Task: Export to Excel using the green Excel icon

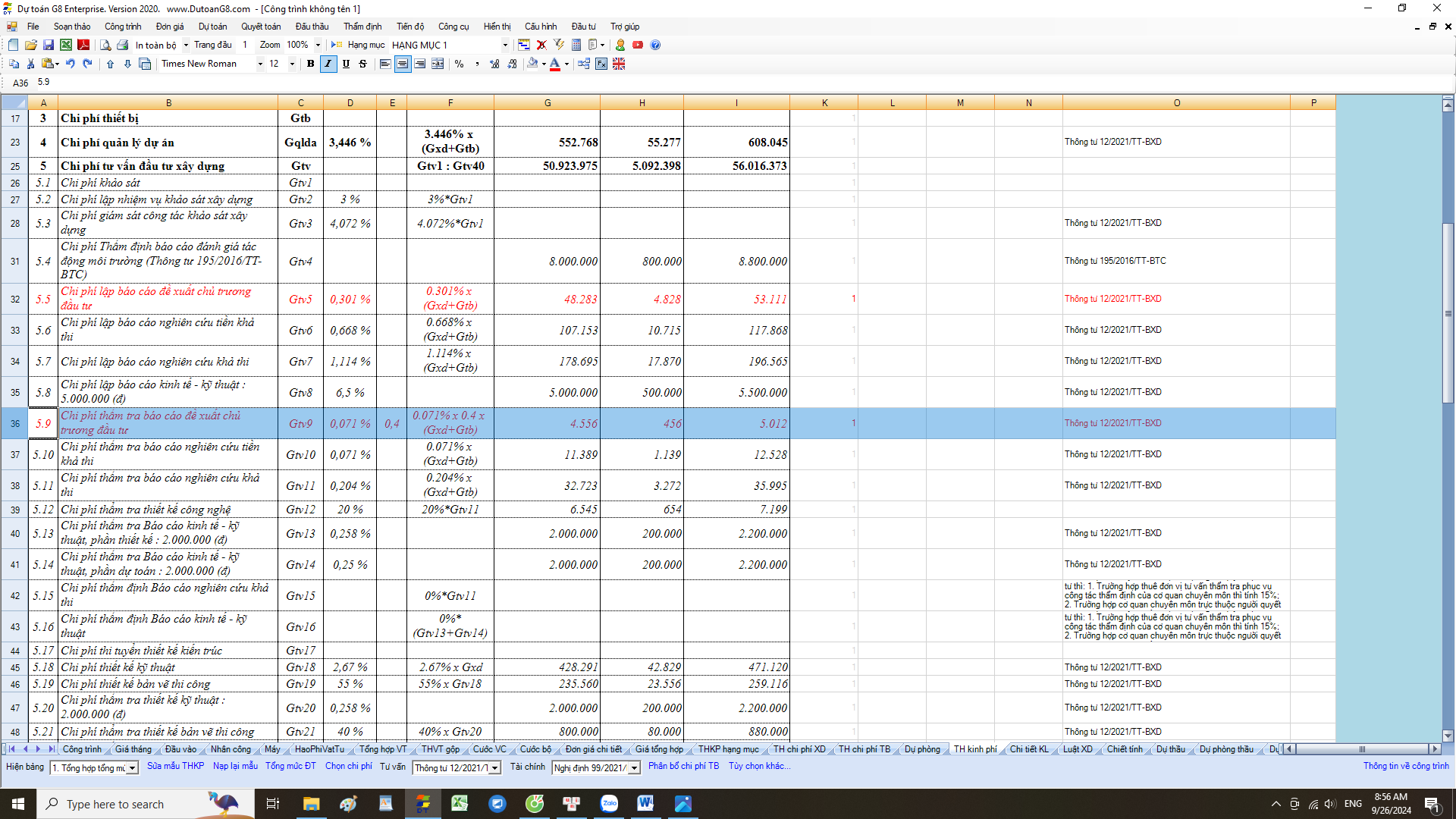Action: click(x=66, y=45)
